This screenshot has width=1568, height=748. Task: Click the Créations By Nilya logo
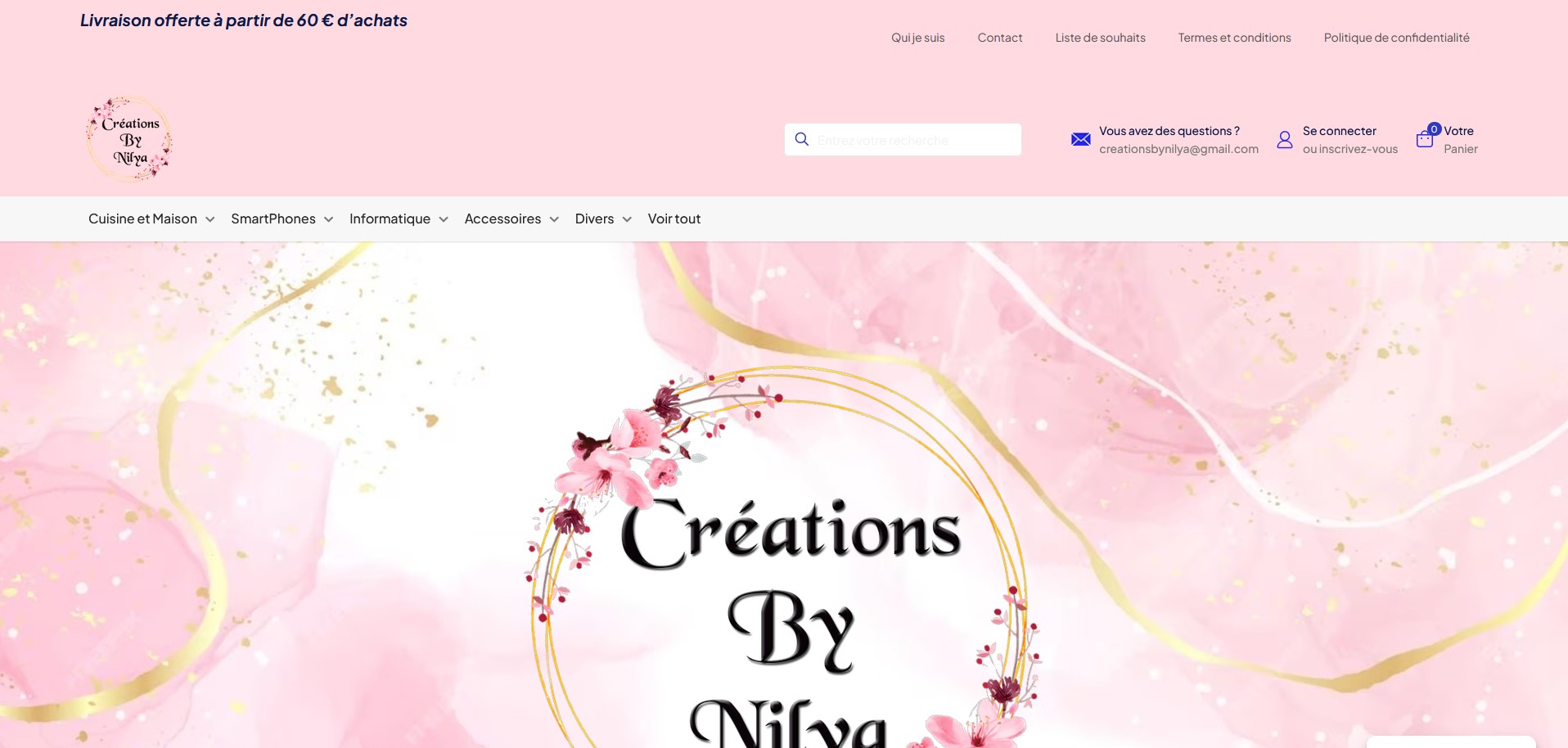[x=128, y=137]
